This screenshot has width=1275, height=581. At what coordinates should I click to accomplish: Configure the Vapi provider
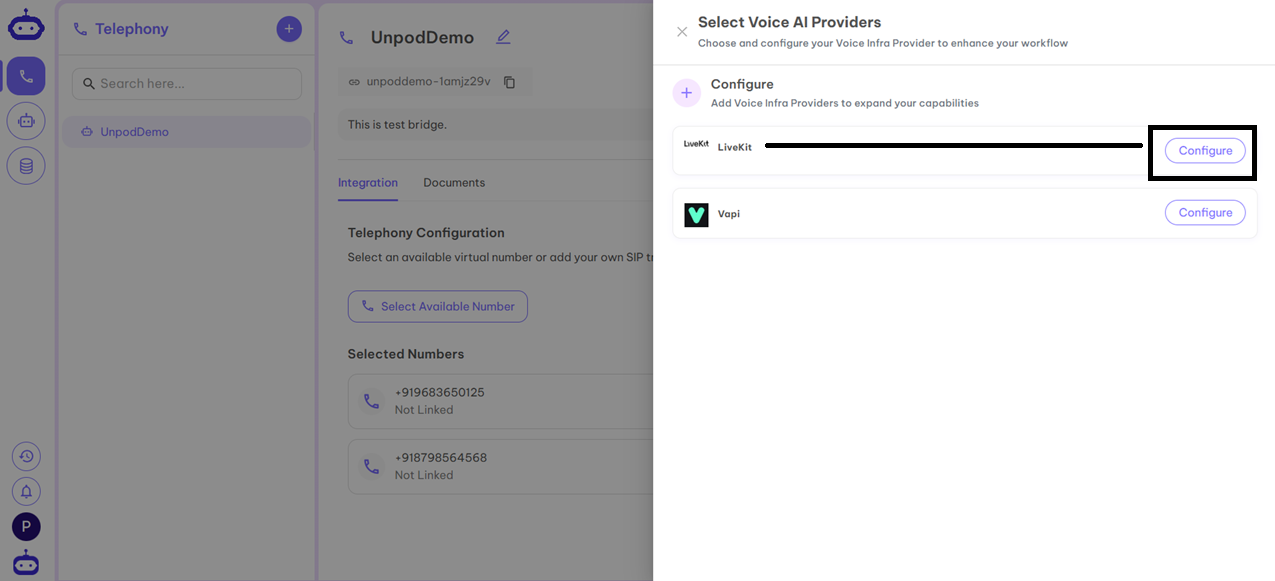tap(1204, 212)
